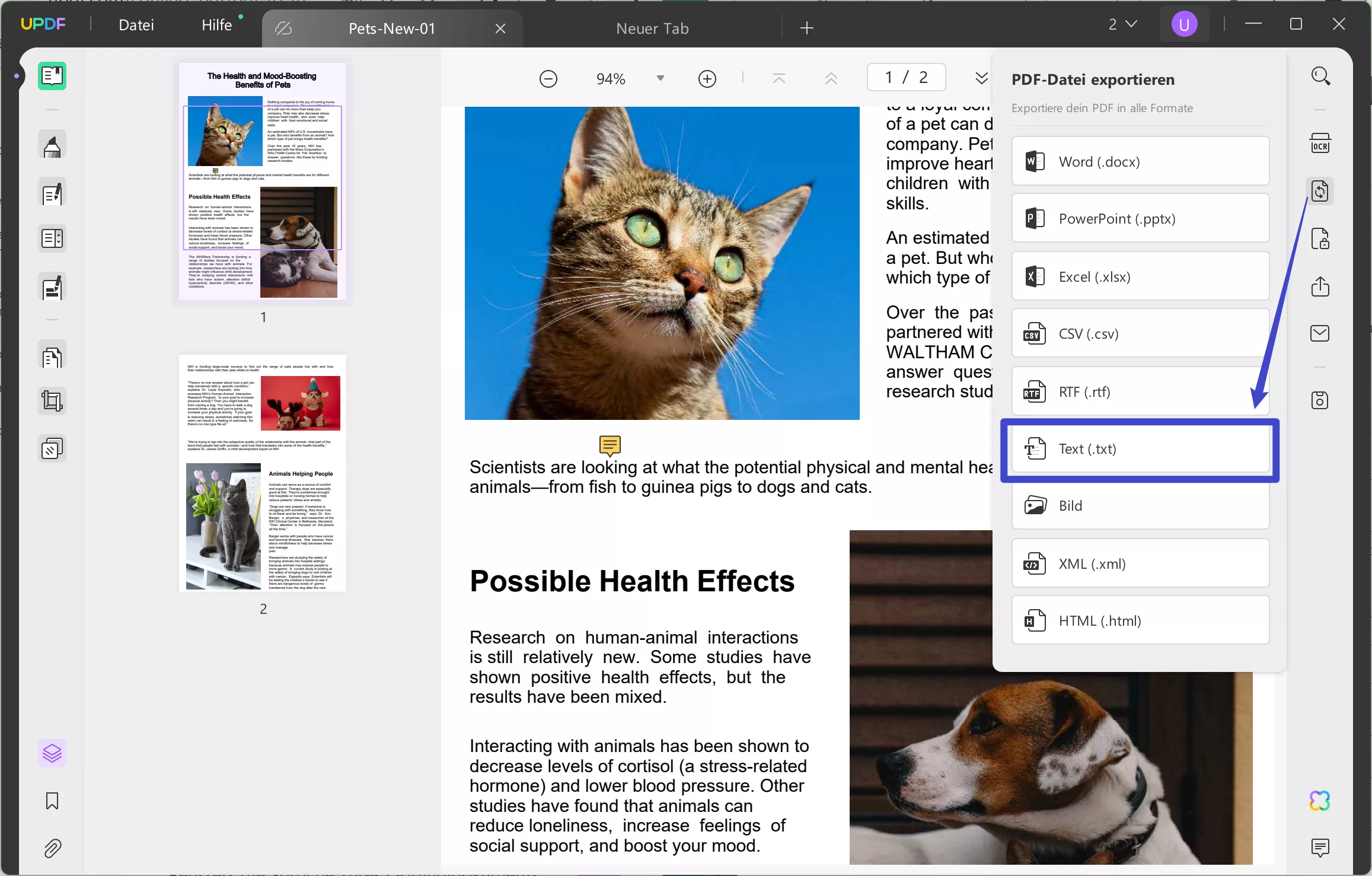This screenshot has height=876, width=1372.
Task: Export PDF as Text (.txt)
Action: [1140, 449]
